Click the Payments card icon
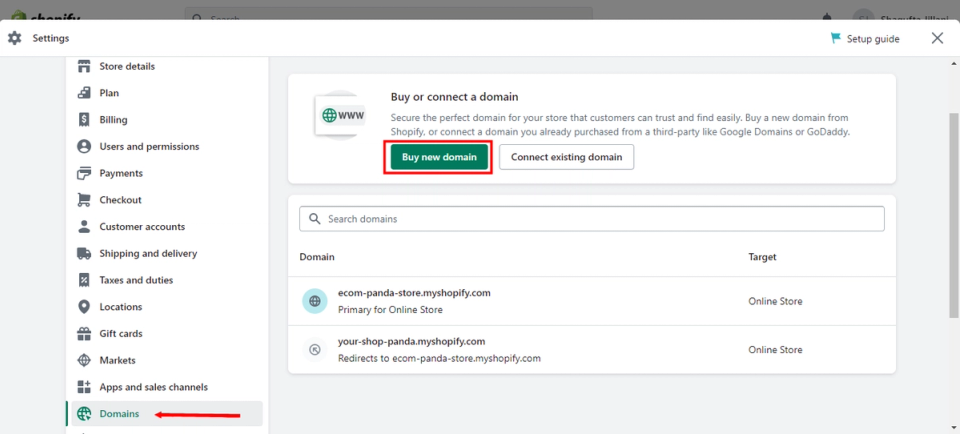Viewport: 960px width, 434px height. 84,173
